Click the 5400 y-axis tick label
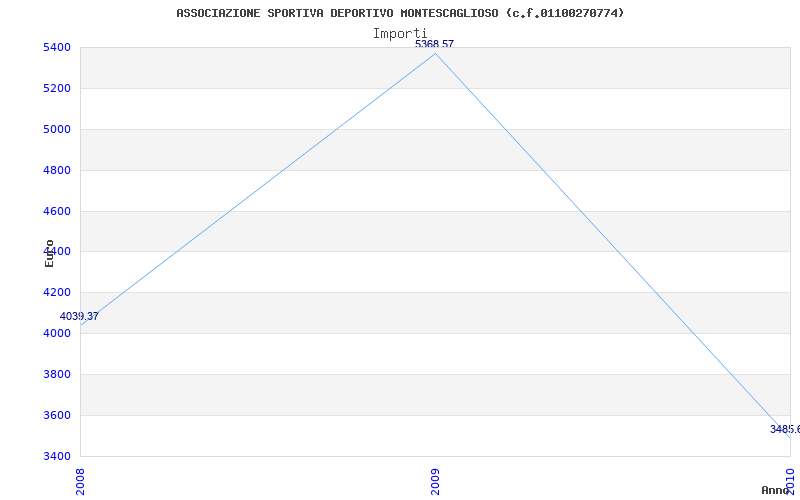The height and width of the screenshot is (500, 800). tap(56, 47)
